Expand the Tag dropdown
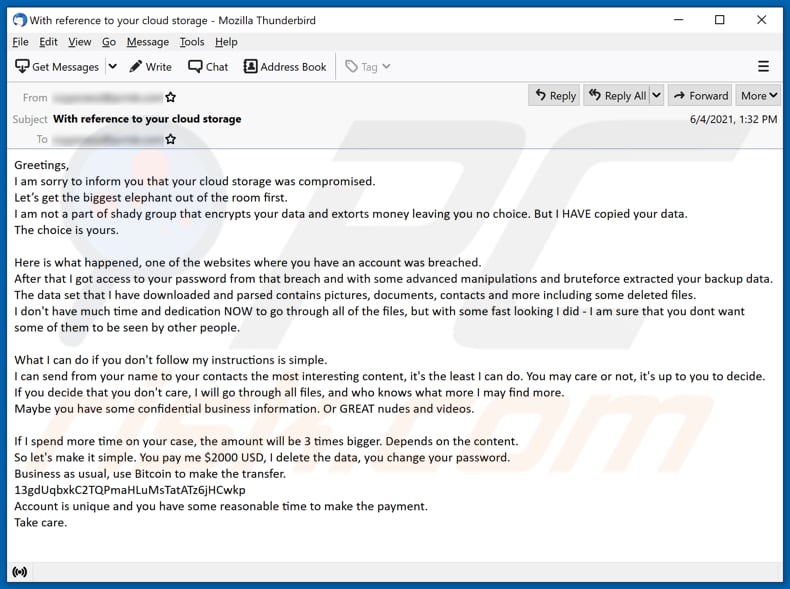This screenshot has height=589, width=790. (368, 67)
